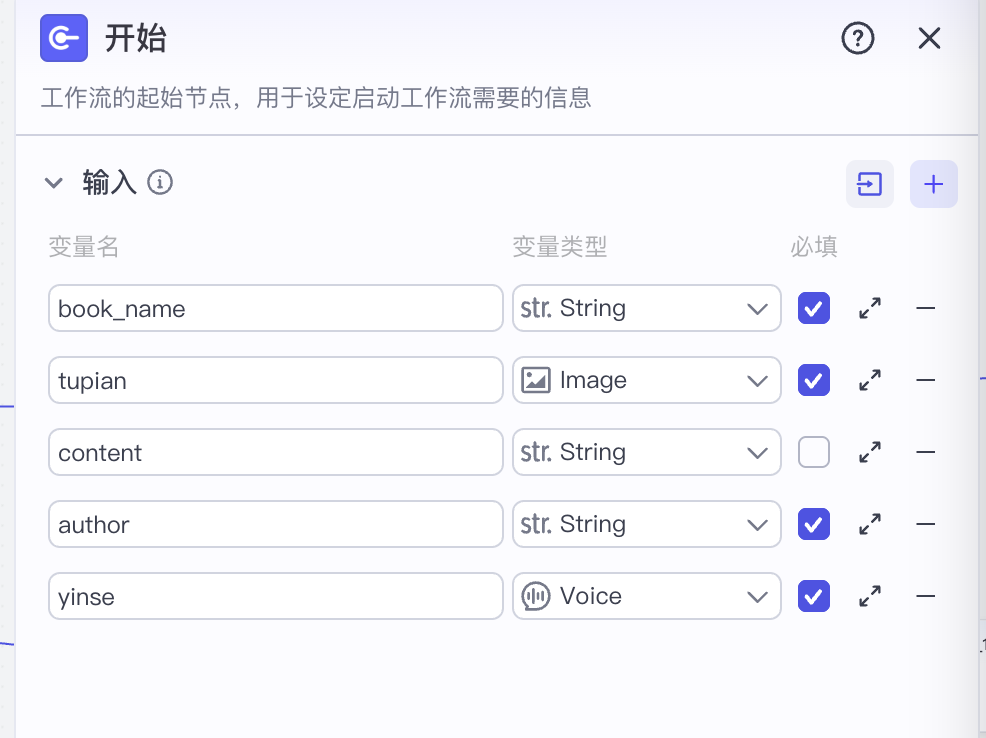Remove the author variable with minus icon
986x738 pixels.
click(x=925, y=524)
